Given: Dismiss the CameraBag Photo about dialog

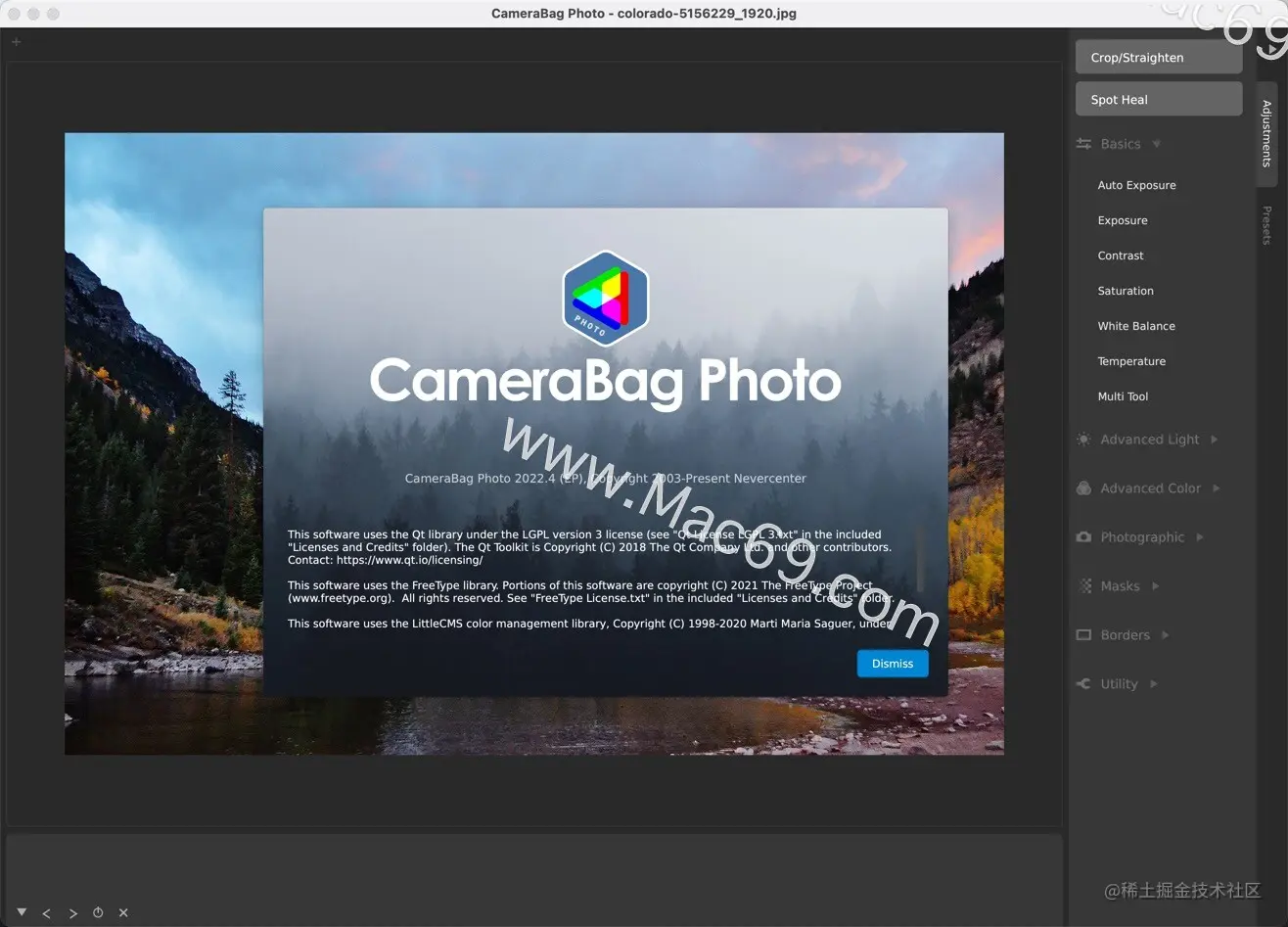Looking at the screenshot, I should point(893,664).
